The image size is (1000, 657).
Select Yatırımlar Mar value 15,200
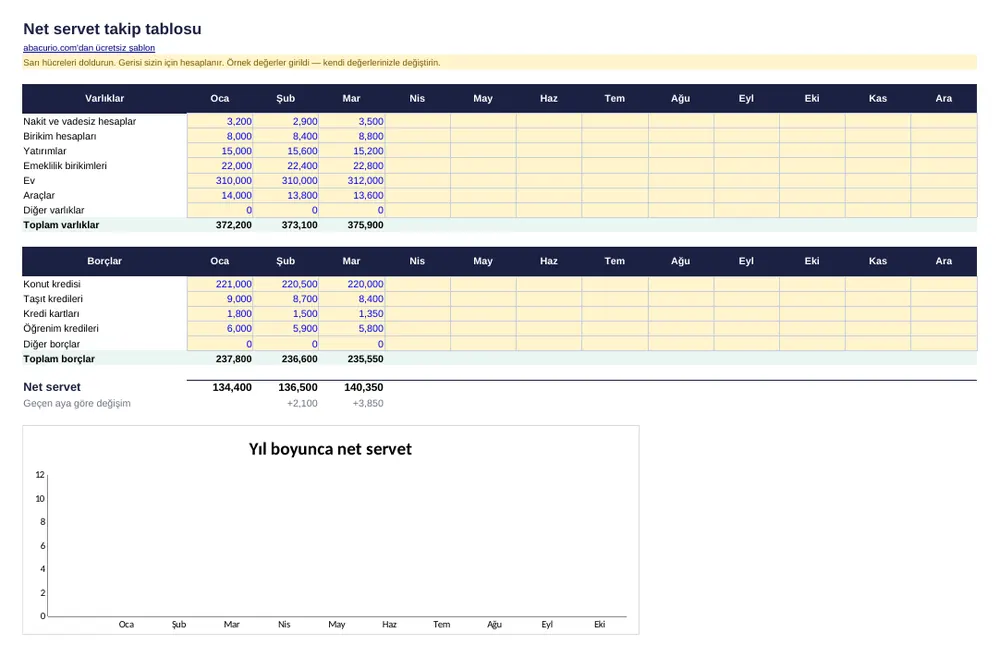tap(351, 151)
